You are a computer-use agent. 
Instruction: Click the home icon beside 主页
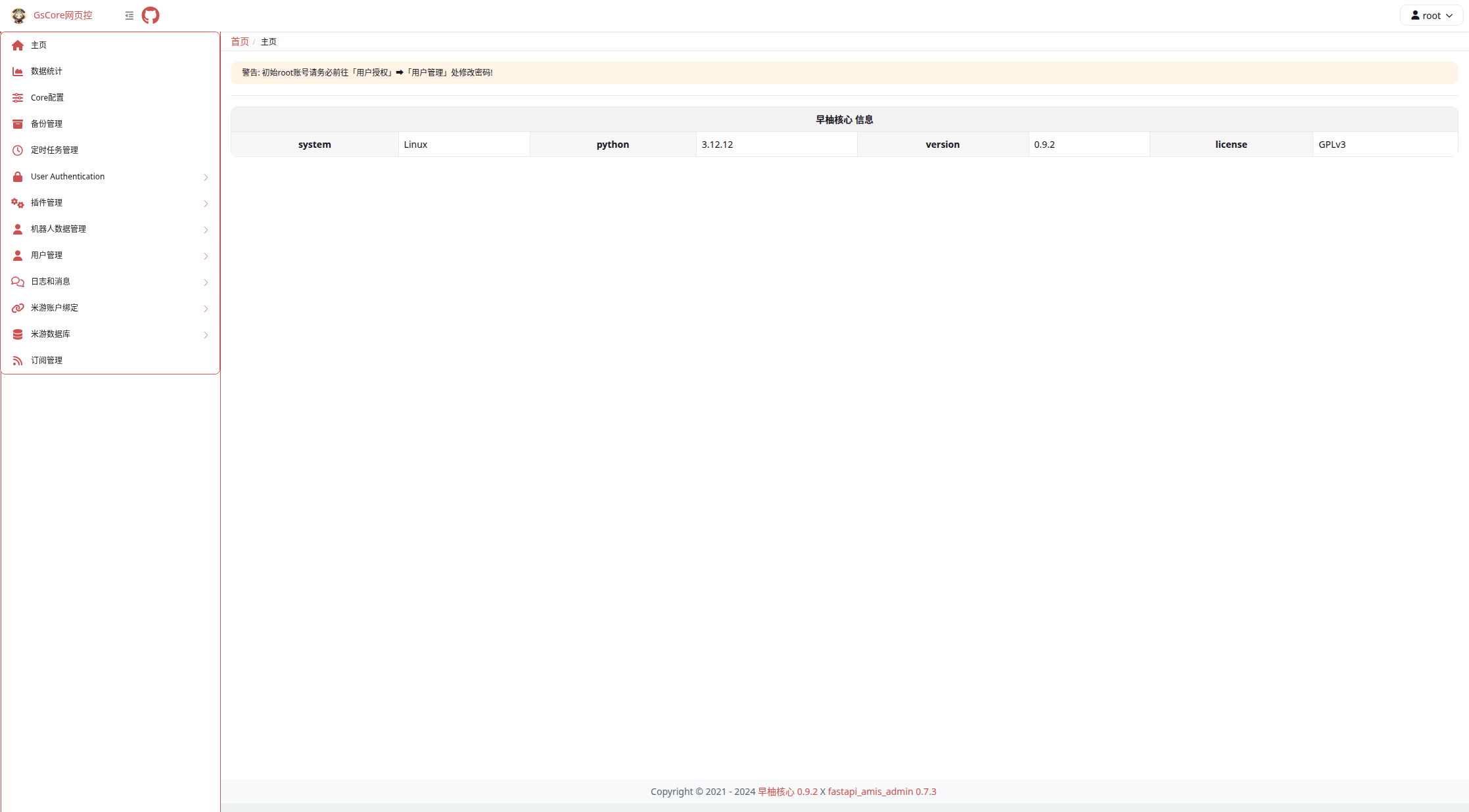click(x=18, y=45)
